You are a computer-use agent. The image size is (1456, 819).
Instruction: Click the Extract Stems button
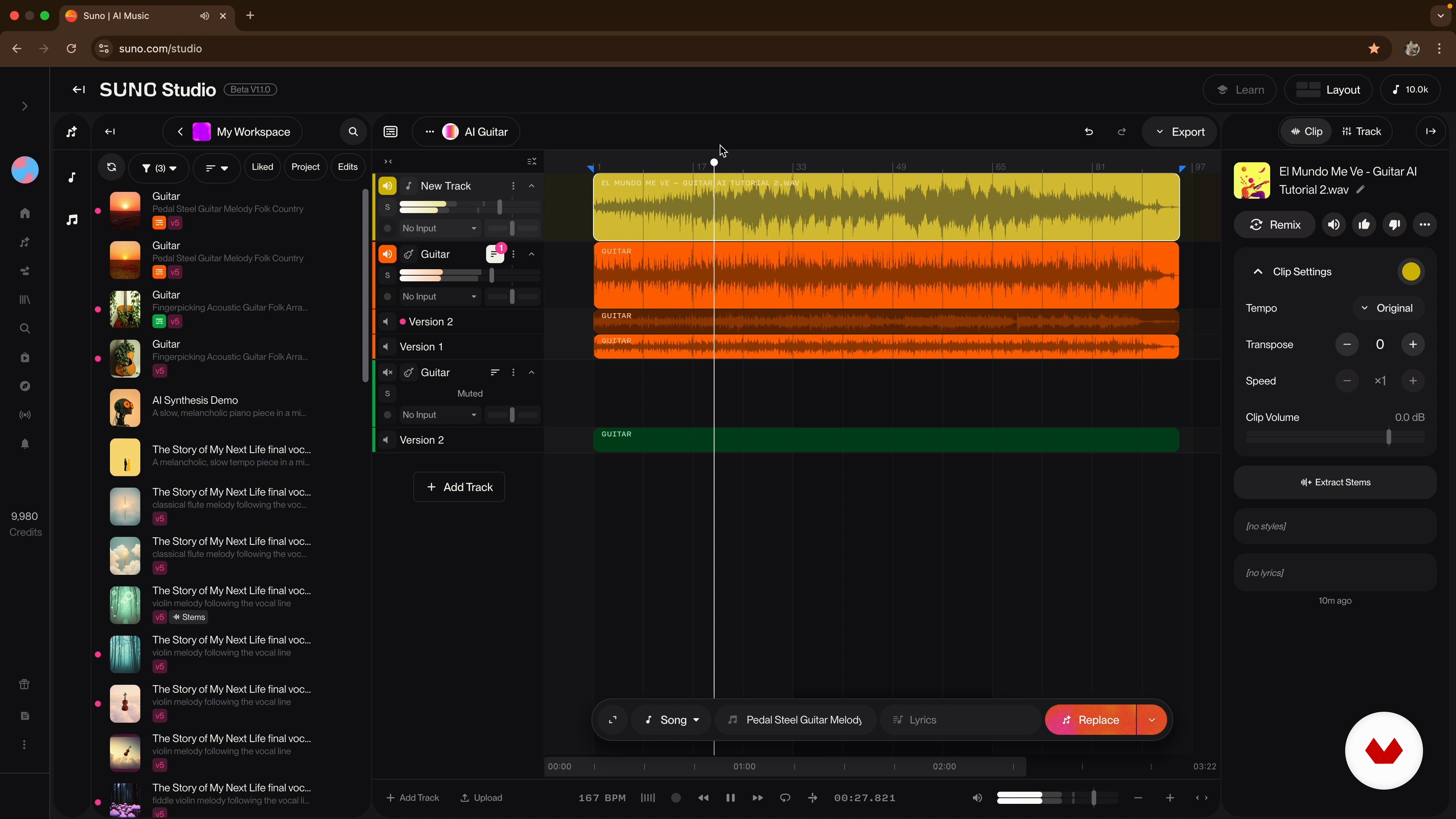click(1335, 482)
